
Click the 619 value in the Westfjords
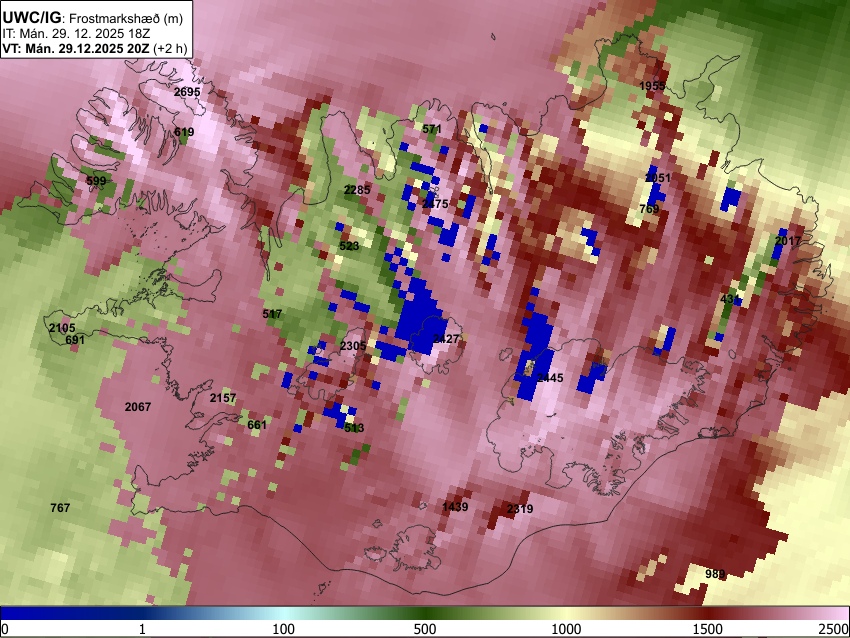pyautogui.click(x=184, y=132)
